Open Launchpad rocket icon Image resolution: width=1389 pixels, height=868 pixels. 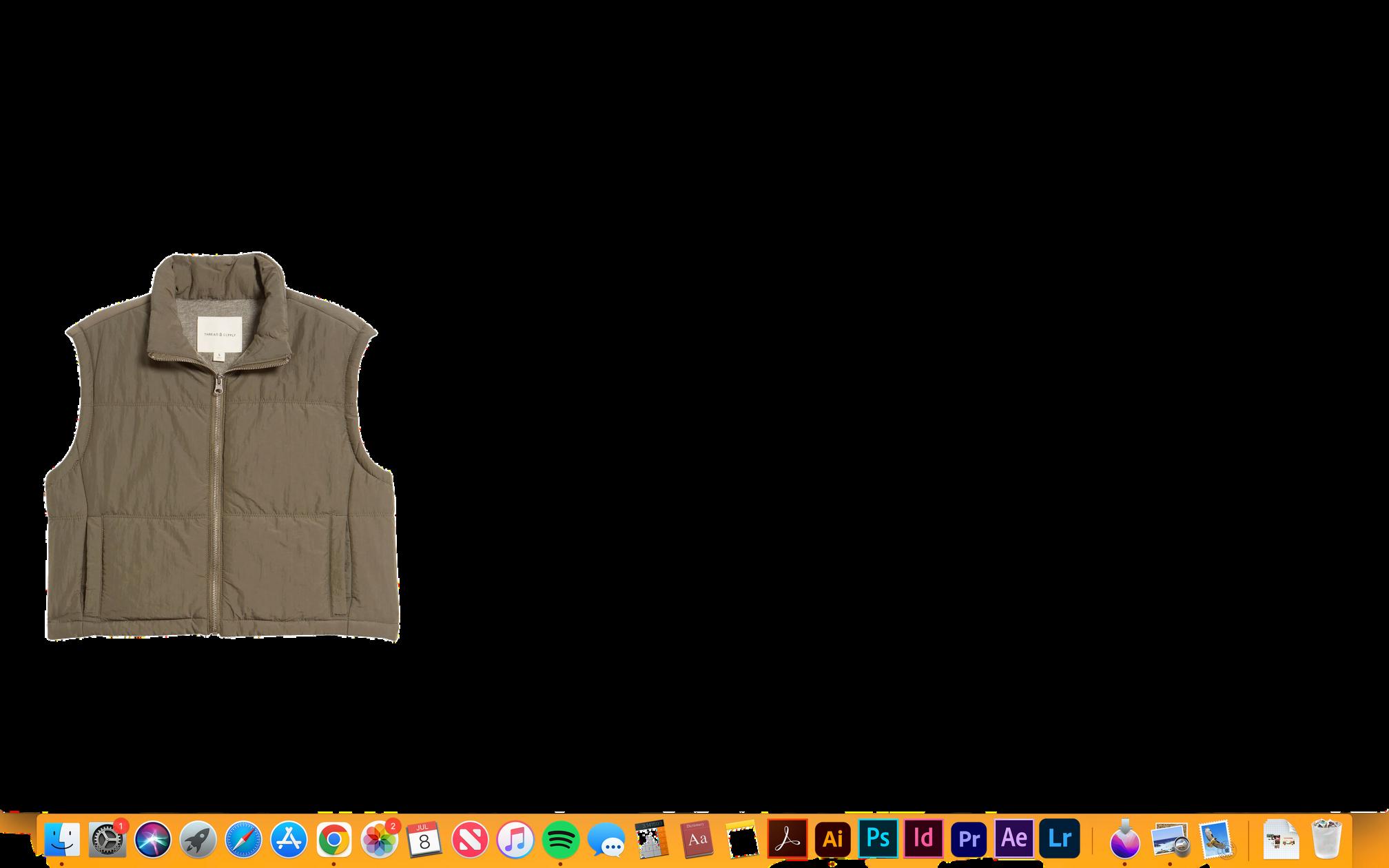tap(198, 840)
